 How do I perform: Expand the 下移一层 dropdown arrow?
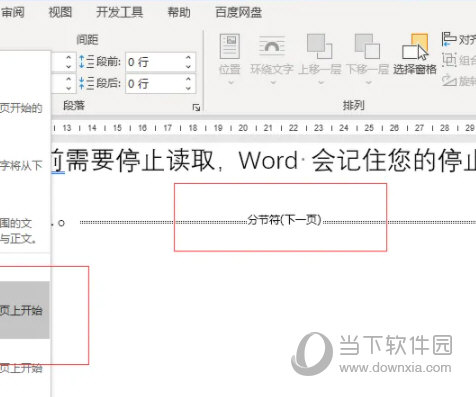click(368, 82)
